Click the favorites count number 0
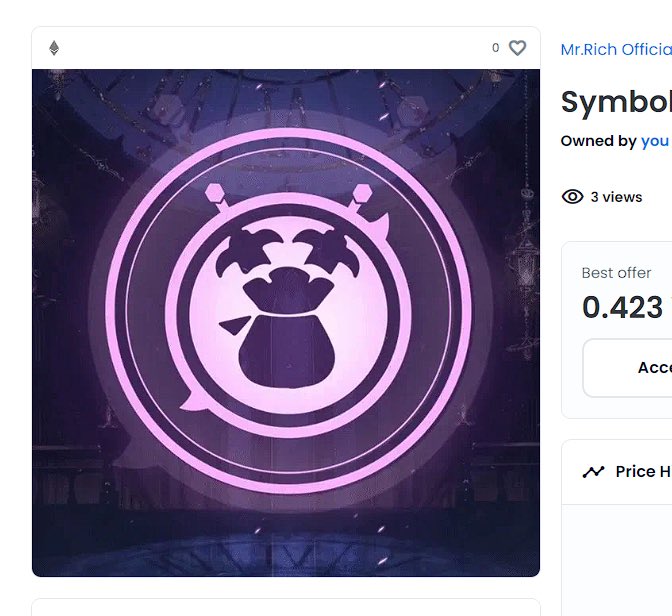This screenshot has width=672, height=616. tap(495, 48)
